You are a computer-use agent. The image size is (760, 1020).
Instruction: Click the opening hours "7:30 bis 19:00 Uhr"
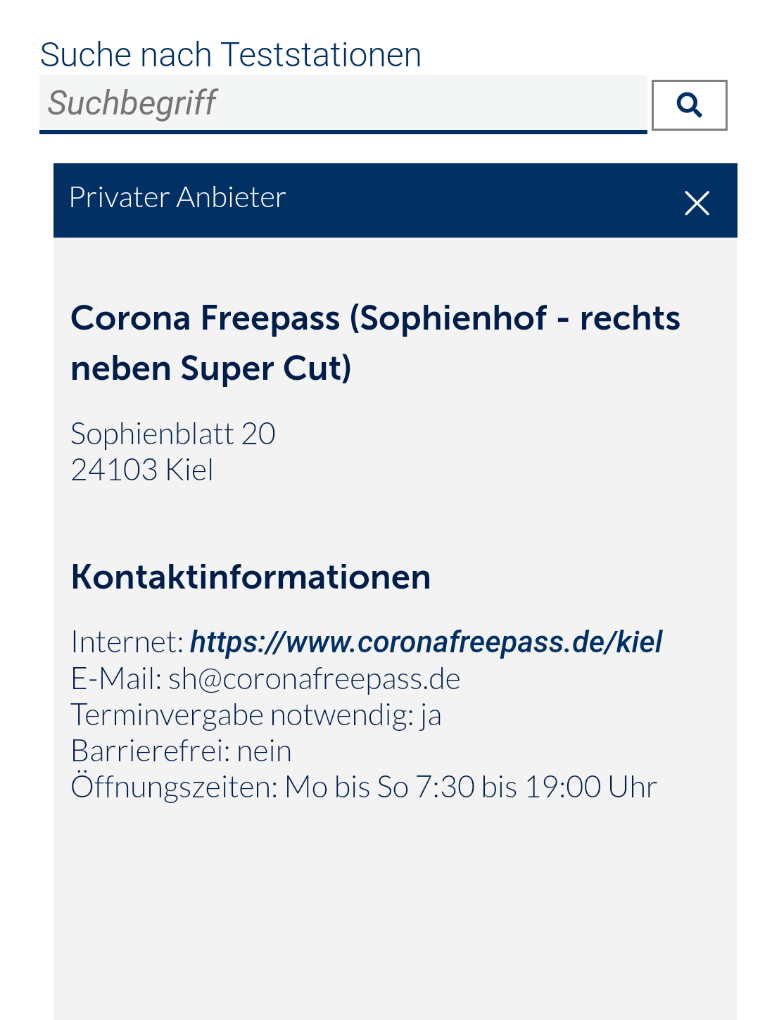tap(536, 787)
